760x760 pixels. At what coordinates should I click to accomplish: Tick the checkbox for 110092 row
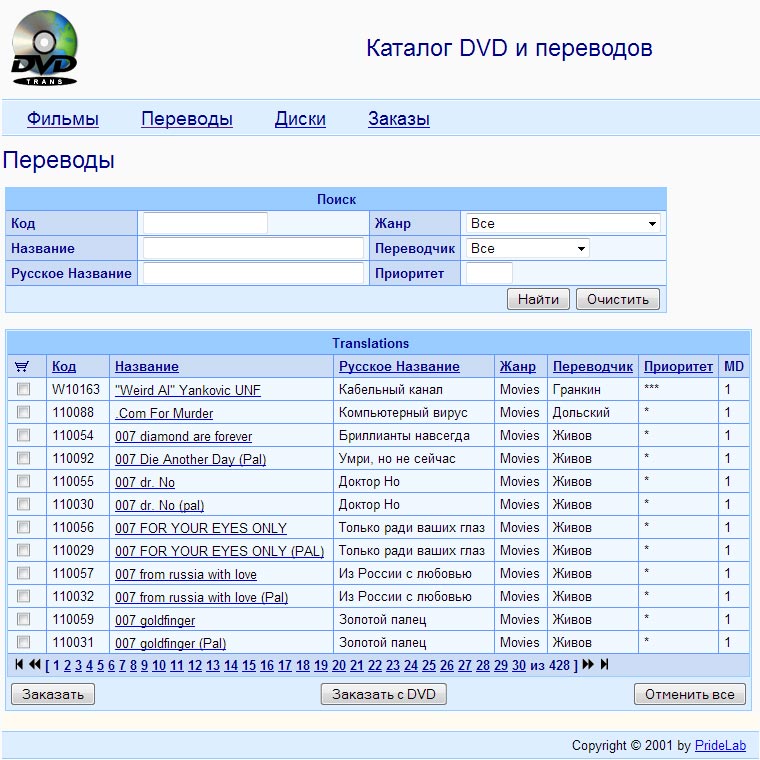click(23, 458)
